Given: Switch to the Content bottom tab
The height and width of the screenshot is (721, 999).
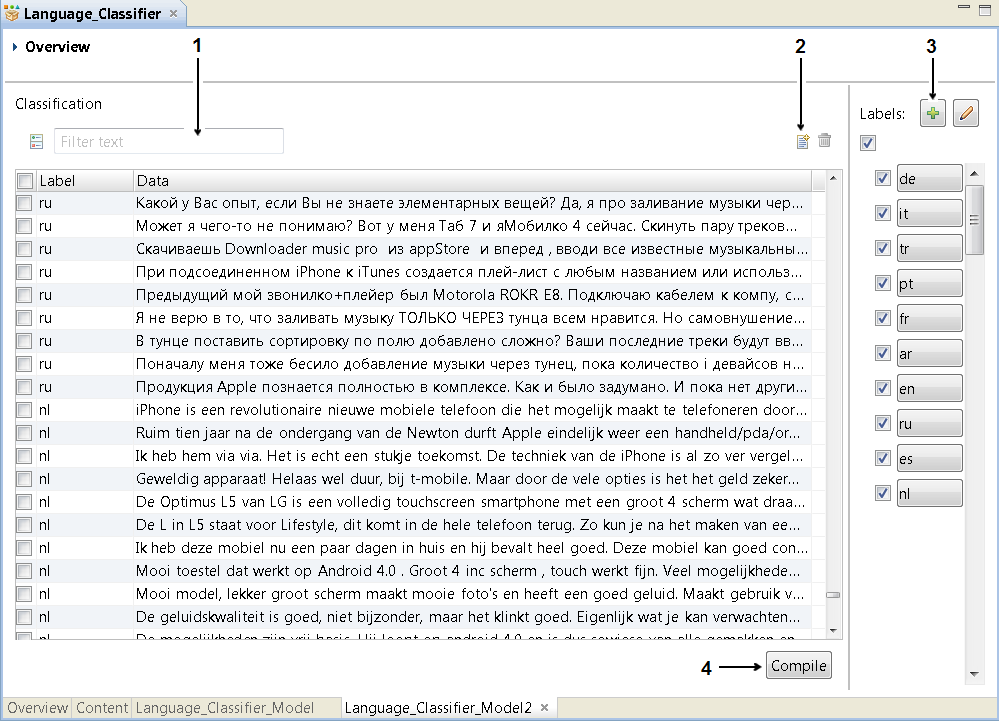Looking at the screenshot, I should 102,708.
